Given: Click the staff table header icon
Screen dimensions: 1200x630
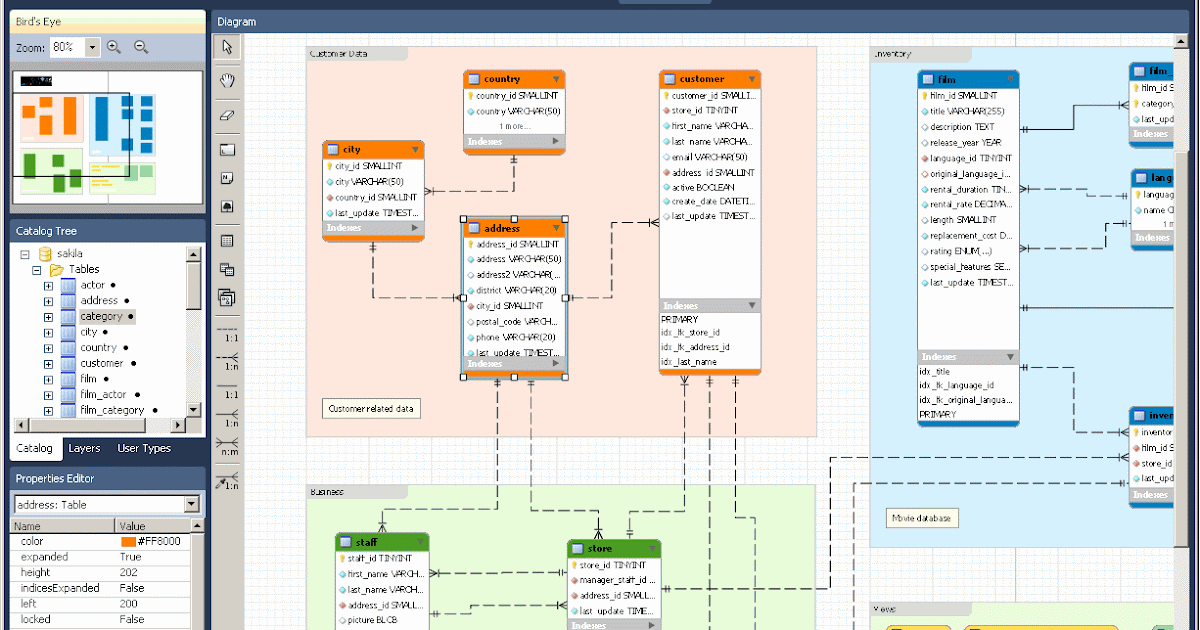Looking at the screenshot, I should [x=345, y=542].
